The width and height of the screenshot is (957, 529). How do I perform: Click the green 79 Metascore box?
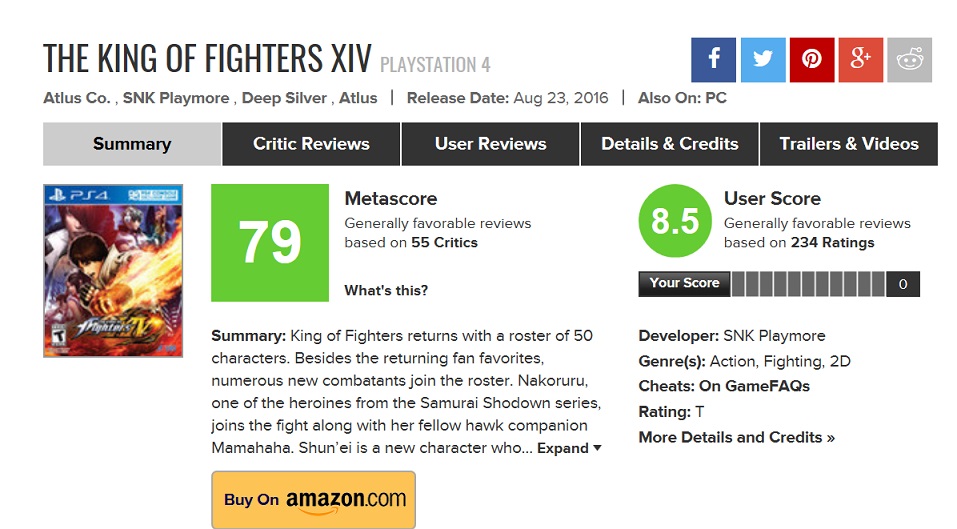270,243
